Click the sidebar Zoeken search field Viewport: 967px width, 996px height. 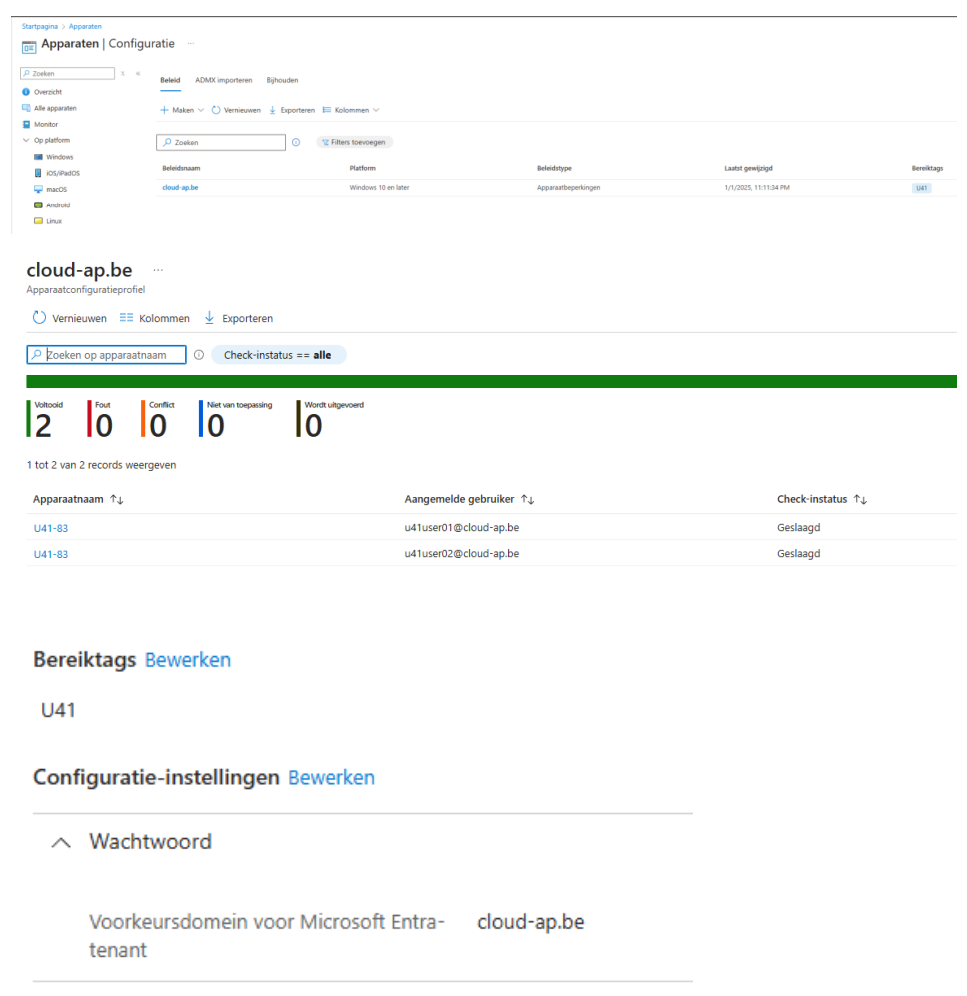coord(67,74)
